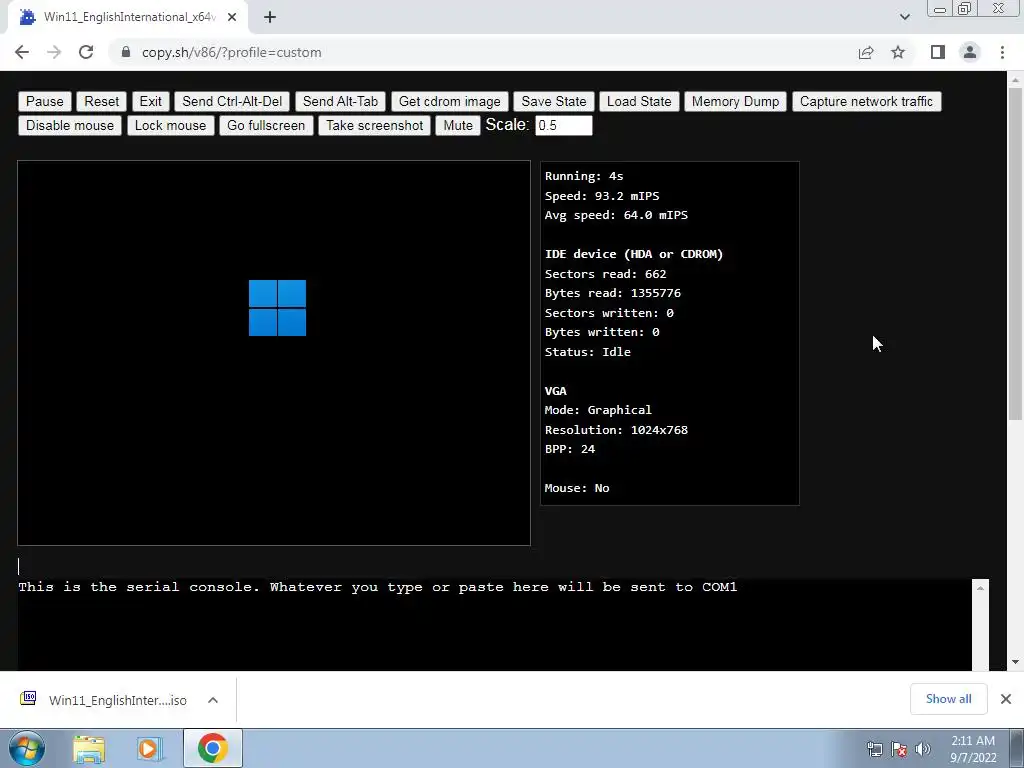Click the 'Speed: 93.2 mIPS' line

point(602,196)
